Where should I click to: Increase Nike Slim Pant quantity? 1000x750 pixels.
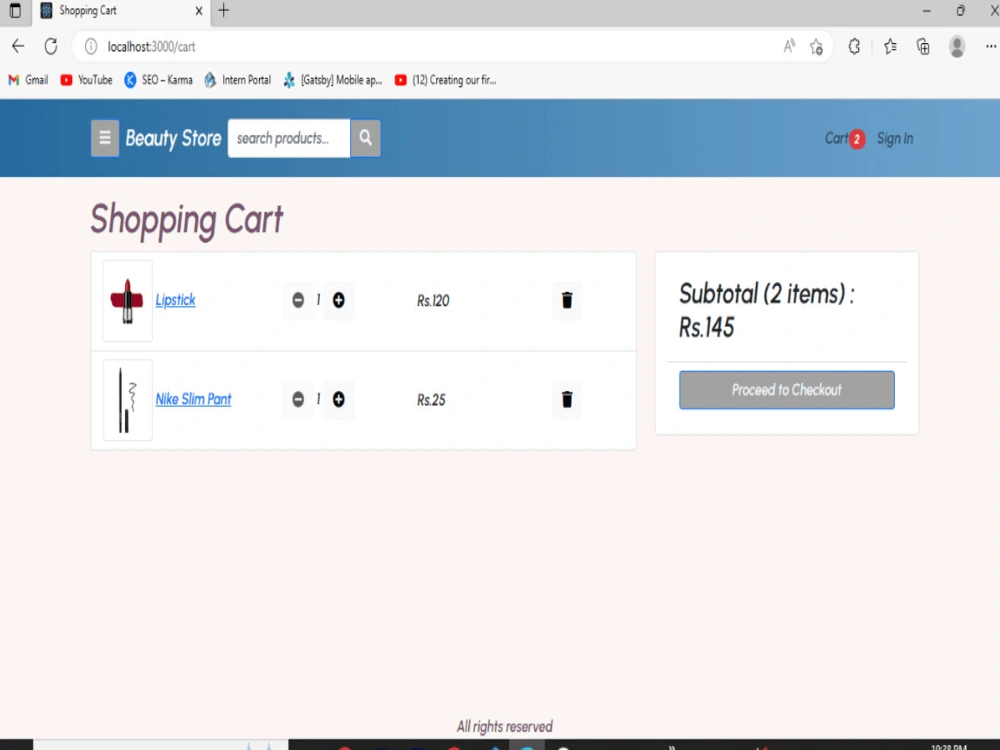[339, 399]
